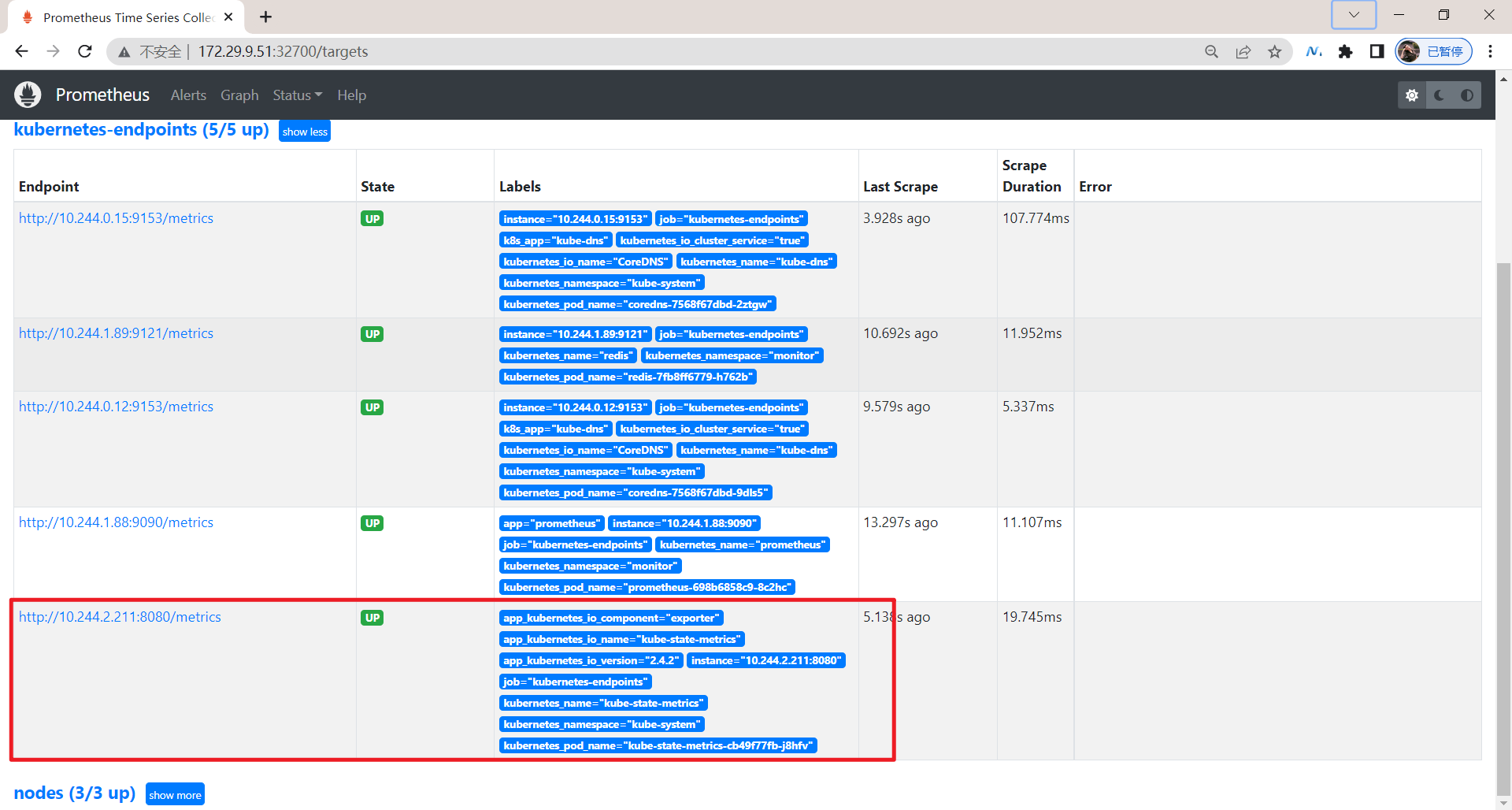Go forward in browser history
This screenshot has height=810, width=1512.
53,51
